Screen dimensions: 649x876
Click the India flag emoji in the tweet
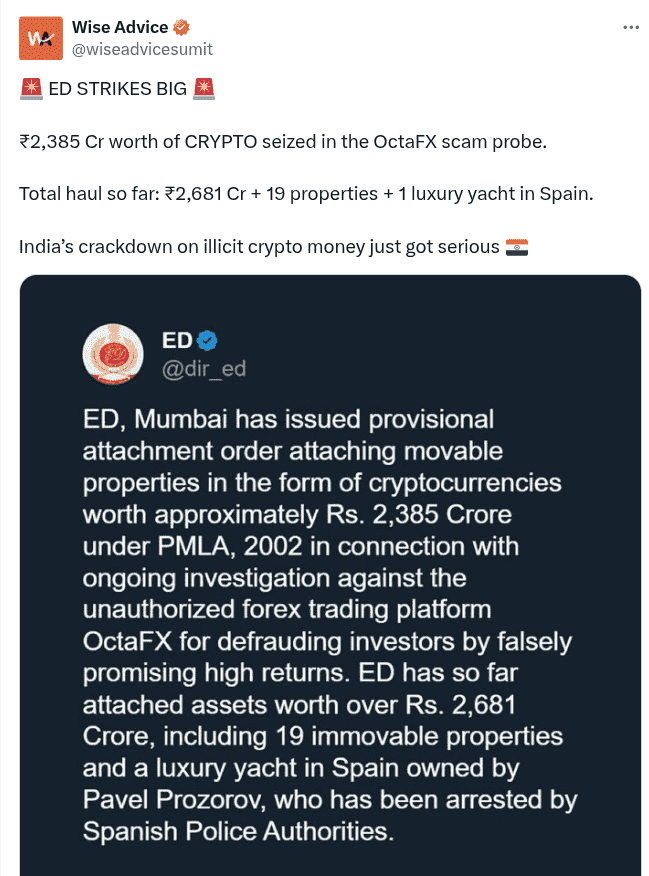coord(516,246)
